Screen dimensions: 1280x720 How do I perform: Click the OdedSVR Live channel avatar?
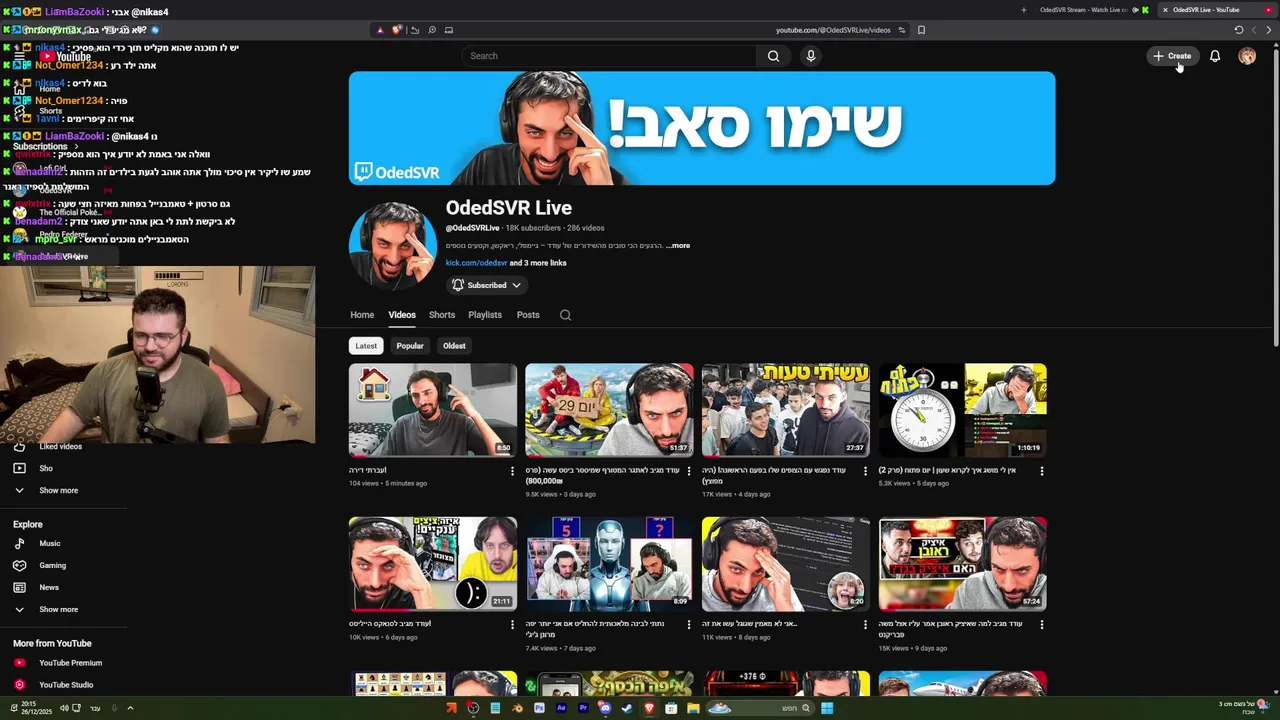393,246
